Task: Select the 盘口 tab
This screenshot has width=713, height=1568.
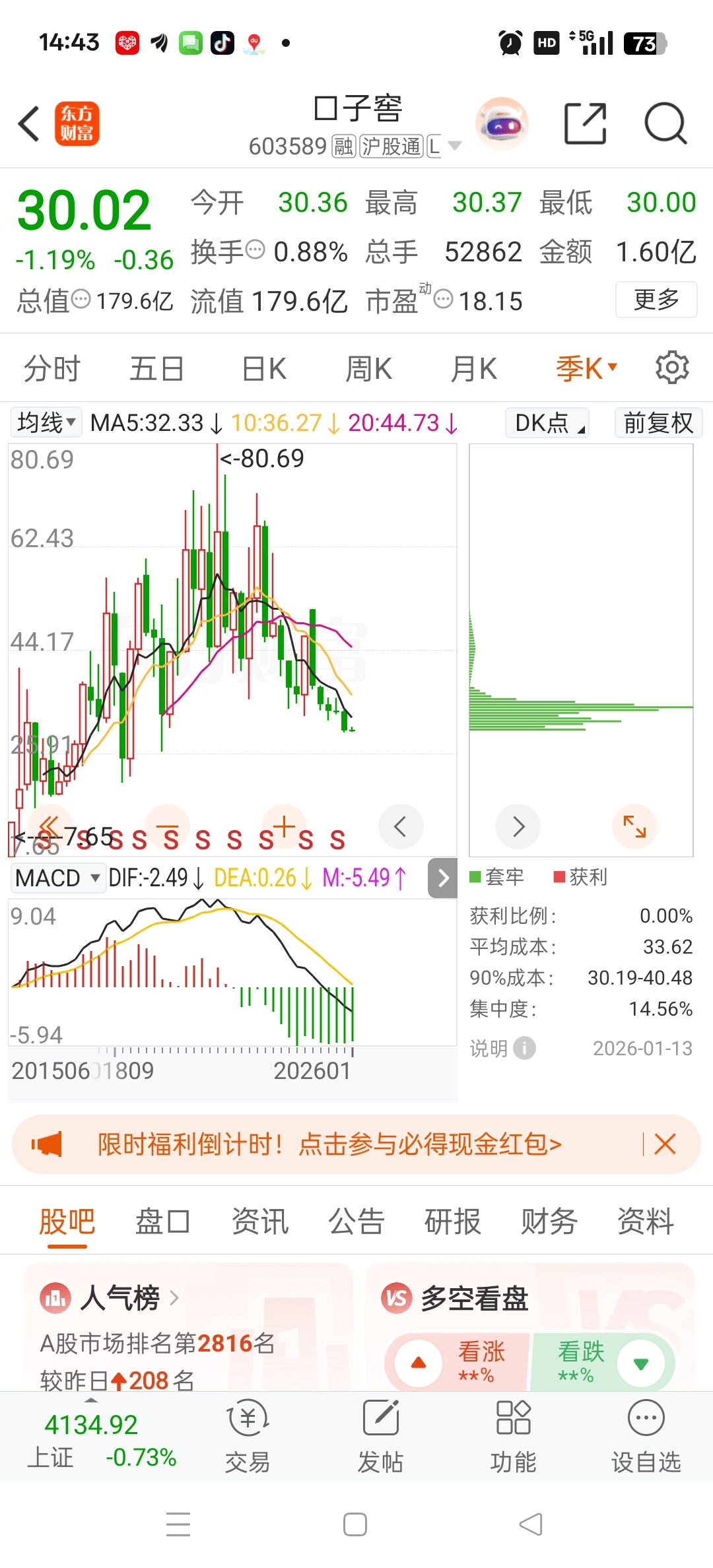Action: click(163, 1221)
